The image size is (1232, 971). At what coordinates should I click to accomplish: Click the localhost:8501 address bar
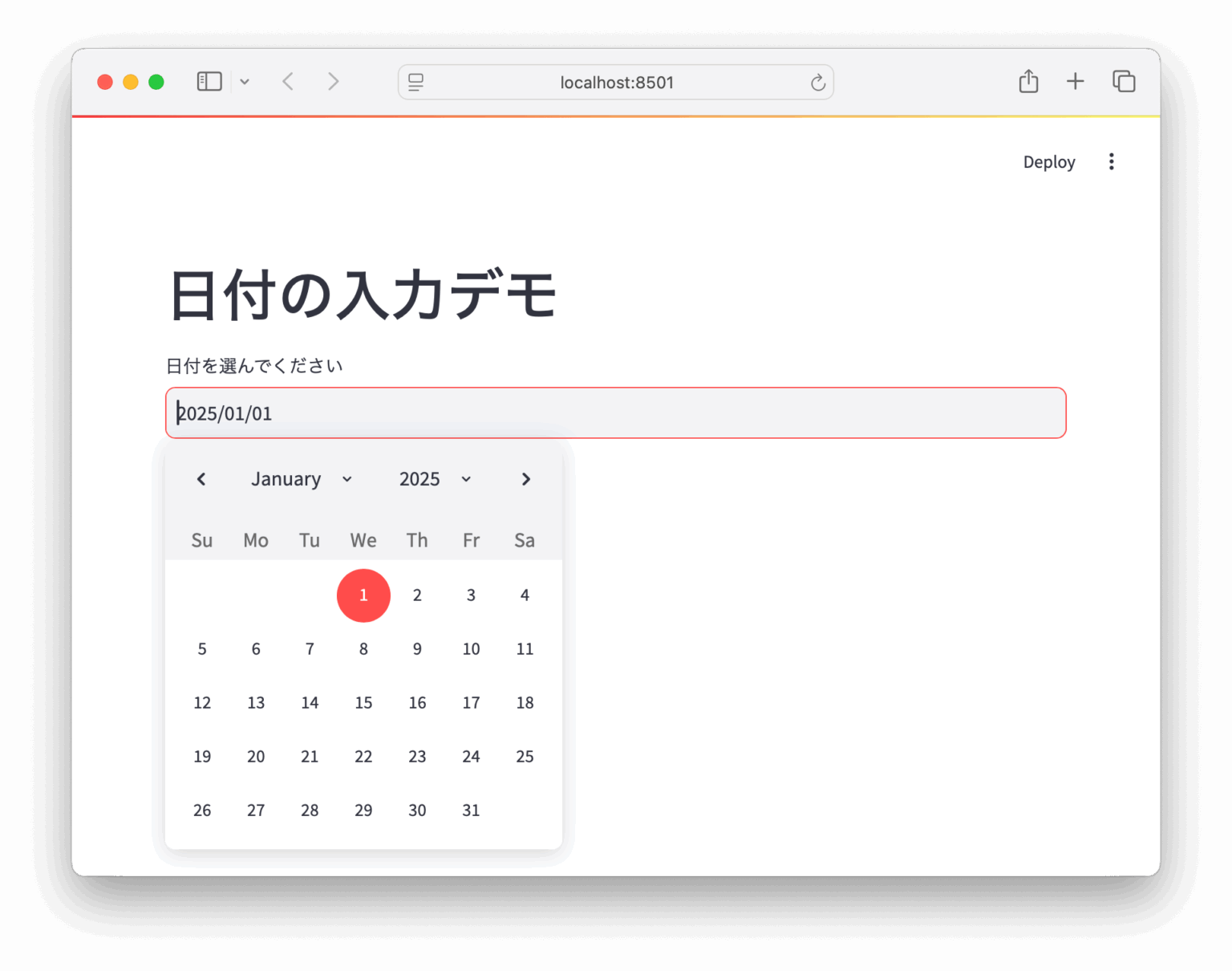[x=616, y=81]
